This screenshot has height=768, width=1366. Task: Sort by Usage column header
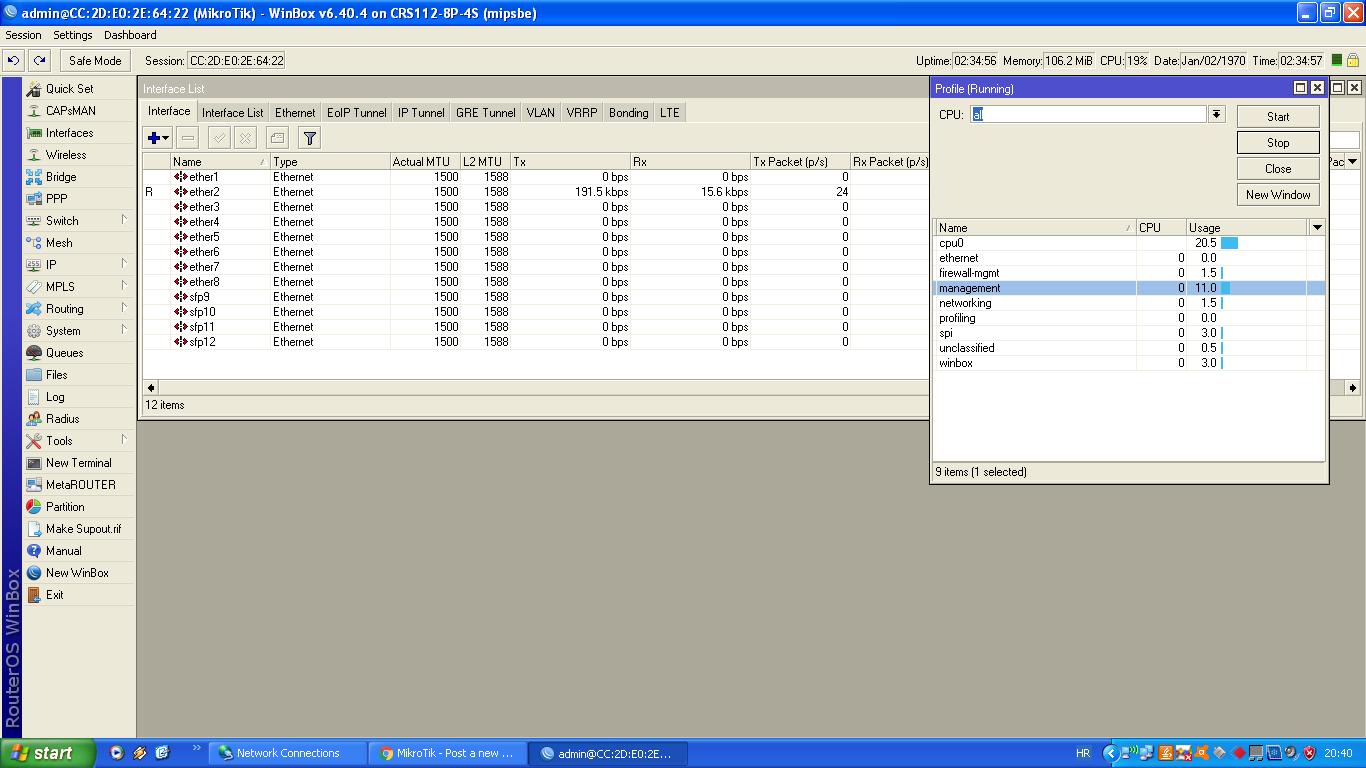tap(1247, 227)
